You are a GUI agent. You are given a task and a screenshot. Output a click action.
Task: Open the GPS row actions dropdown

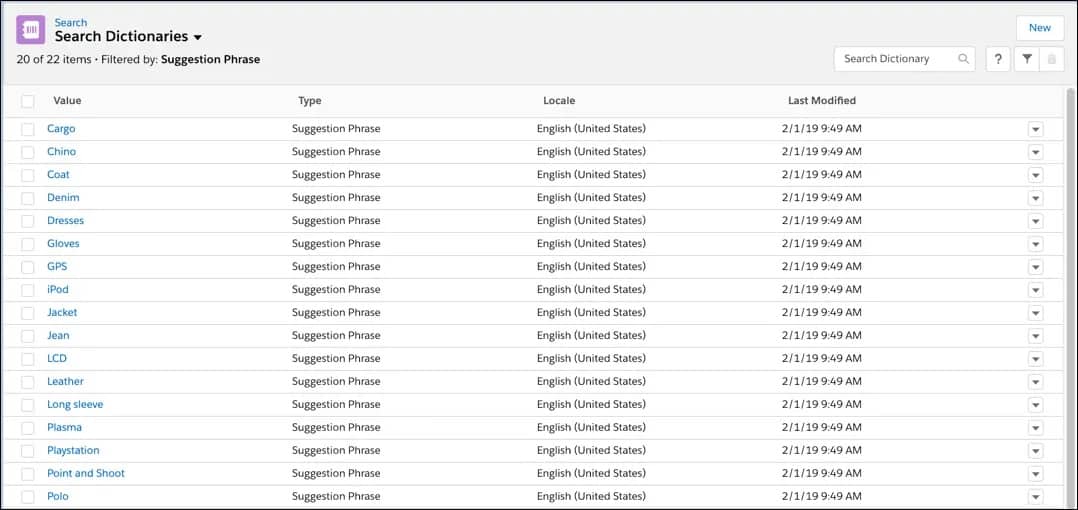click(x=1035, y=267)
